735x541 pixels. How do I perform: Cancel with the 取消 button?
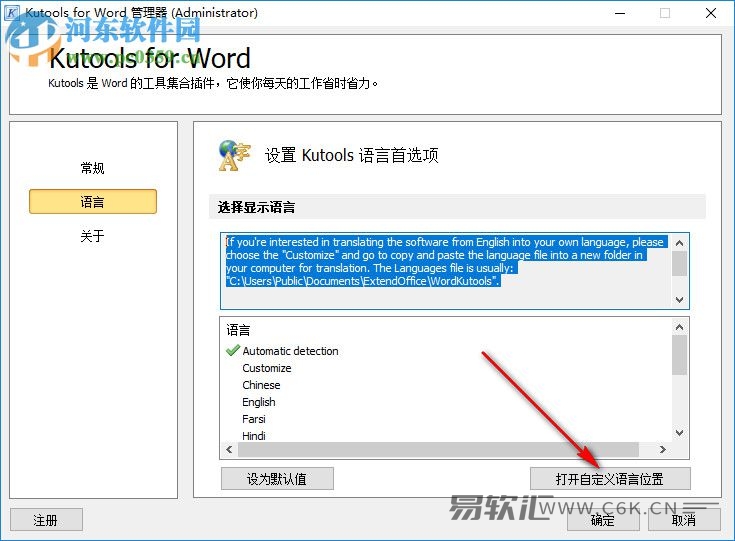coord(684,519)
